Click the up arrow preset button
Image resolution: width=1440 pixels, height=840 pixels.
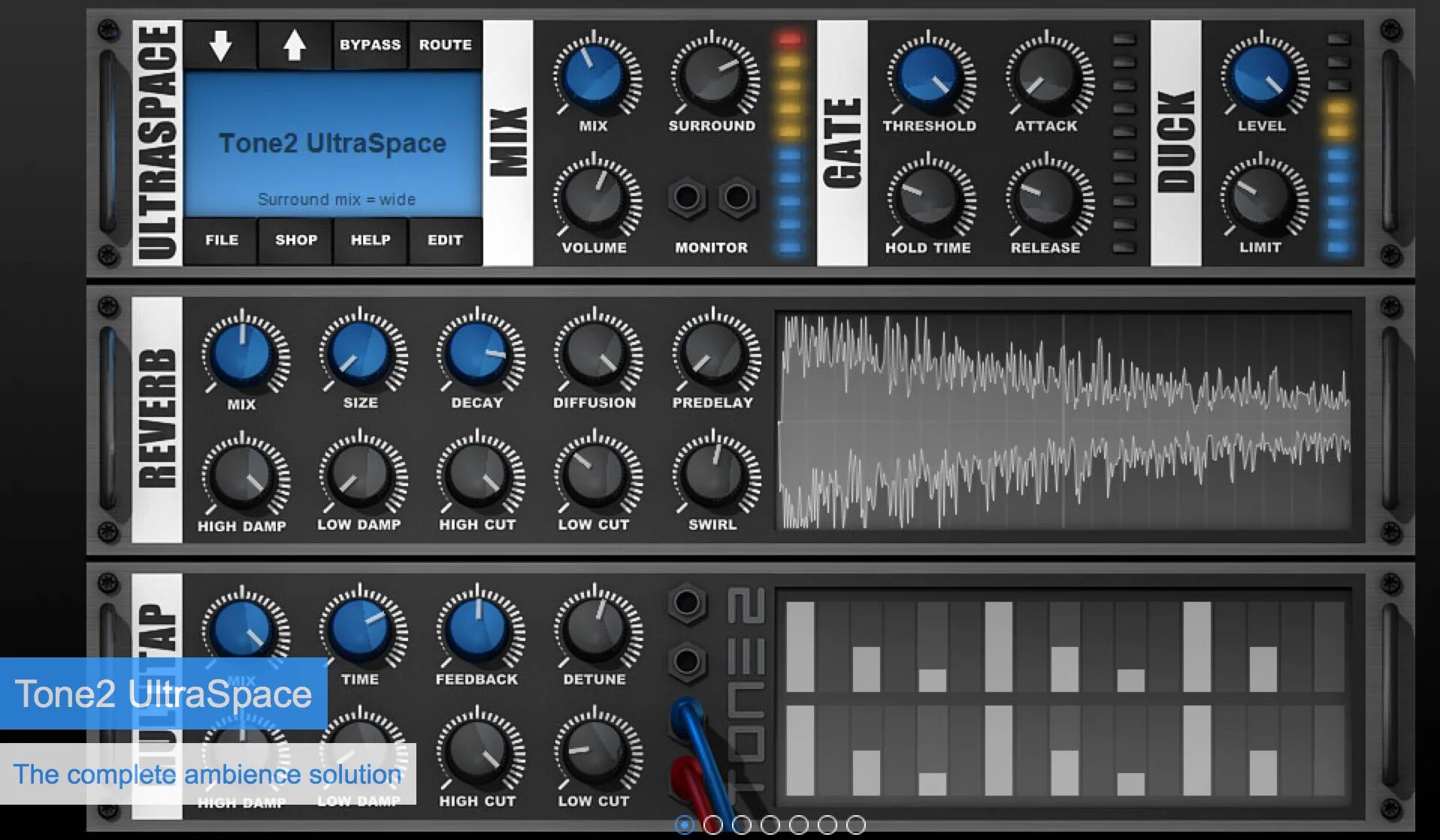point(295,45)
